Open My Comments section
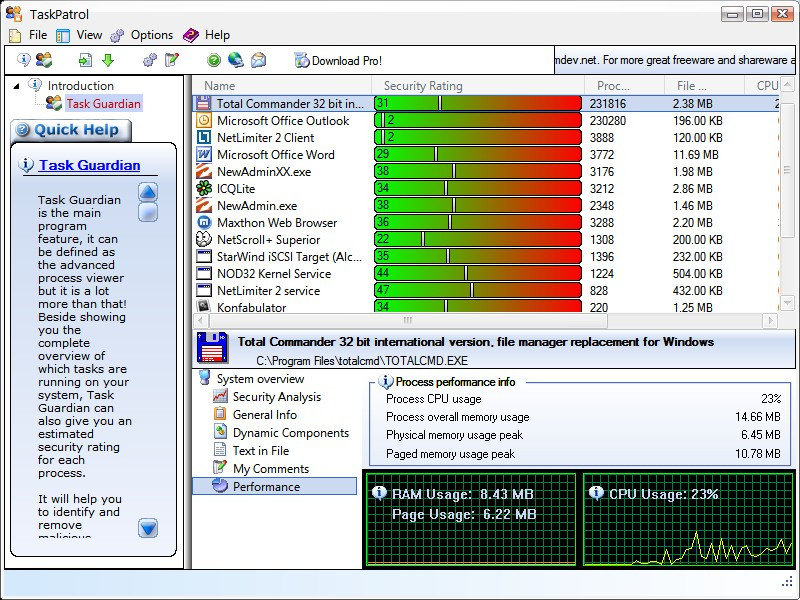 271,468
